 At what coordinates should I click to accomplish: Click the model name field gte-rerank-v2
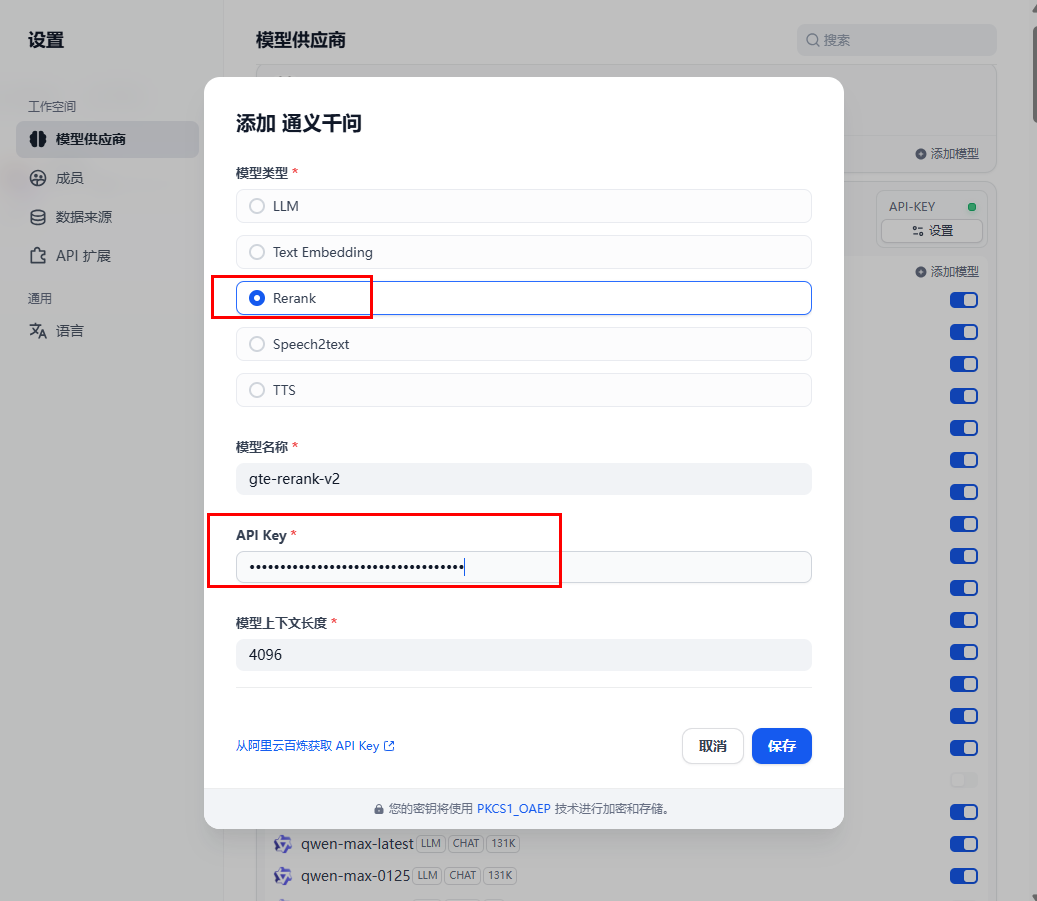tap(523, 479)
